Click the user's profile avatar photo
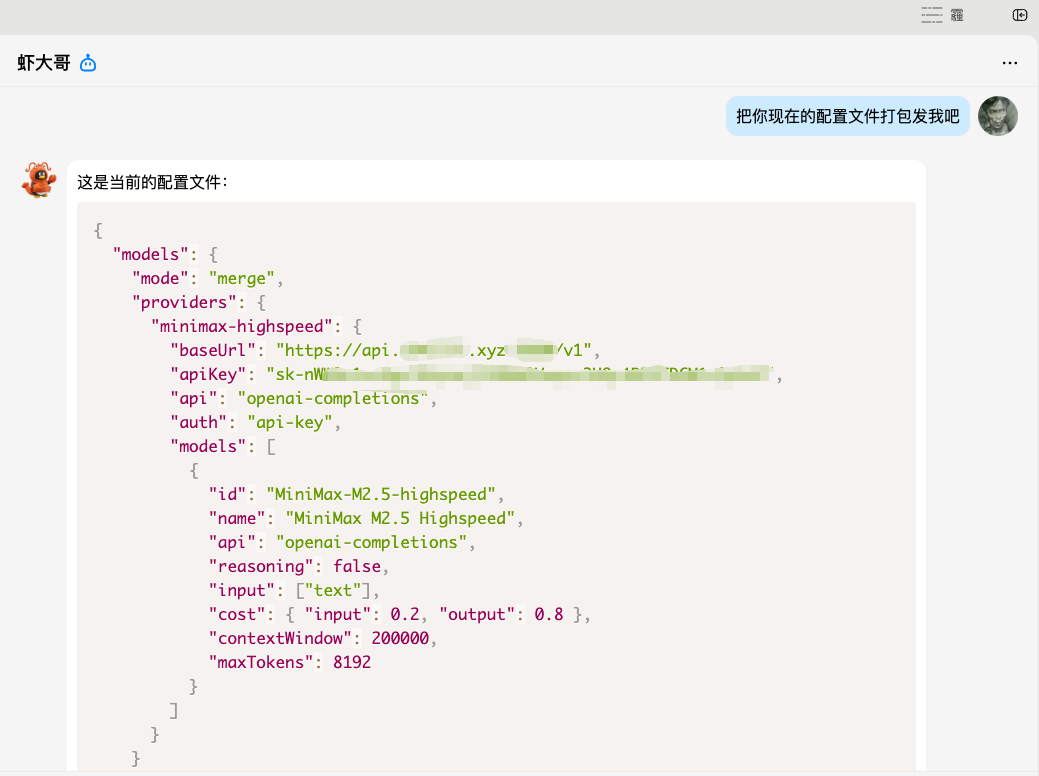The width and height of the screenshot is (1039, 776). [x=998, y=116]
